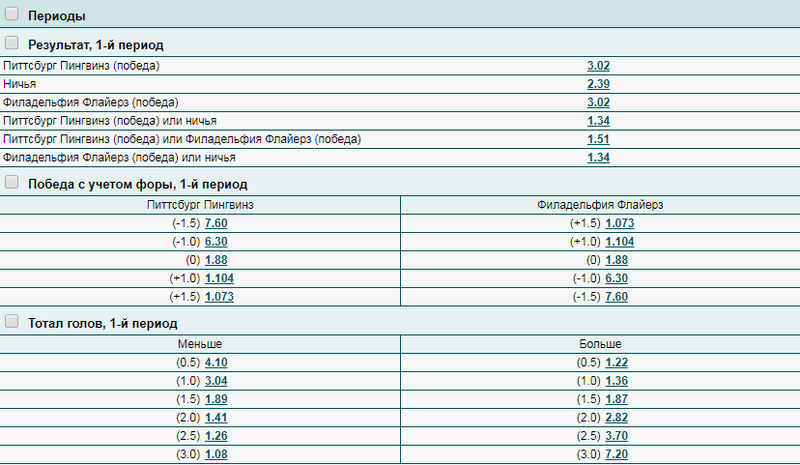Click the Больше column header
800x465 pixels.
tap(600, 345)
